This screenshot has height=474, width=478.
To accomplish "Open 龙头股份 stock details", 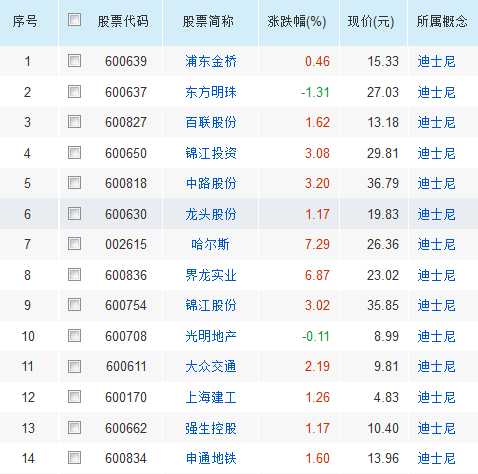I will tap(211, 214).
